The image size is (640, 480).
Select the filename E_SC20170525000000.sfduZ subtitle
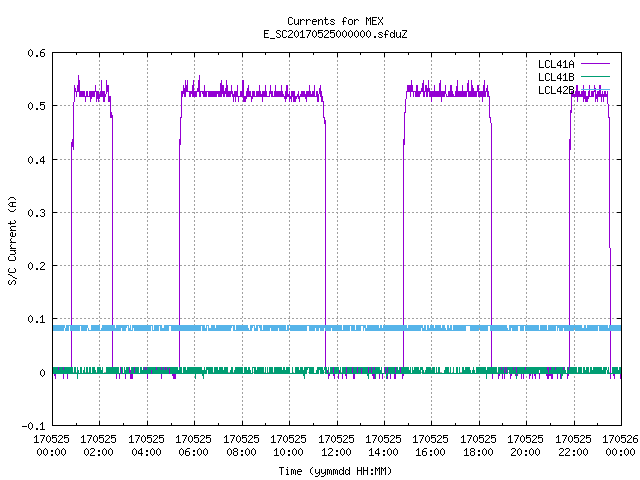pos(335,34)
